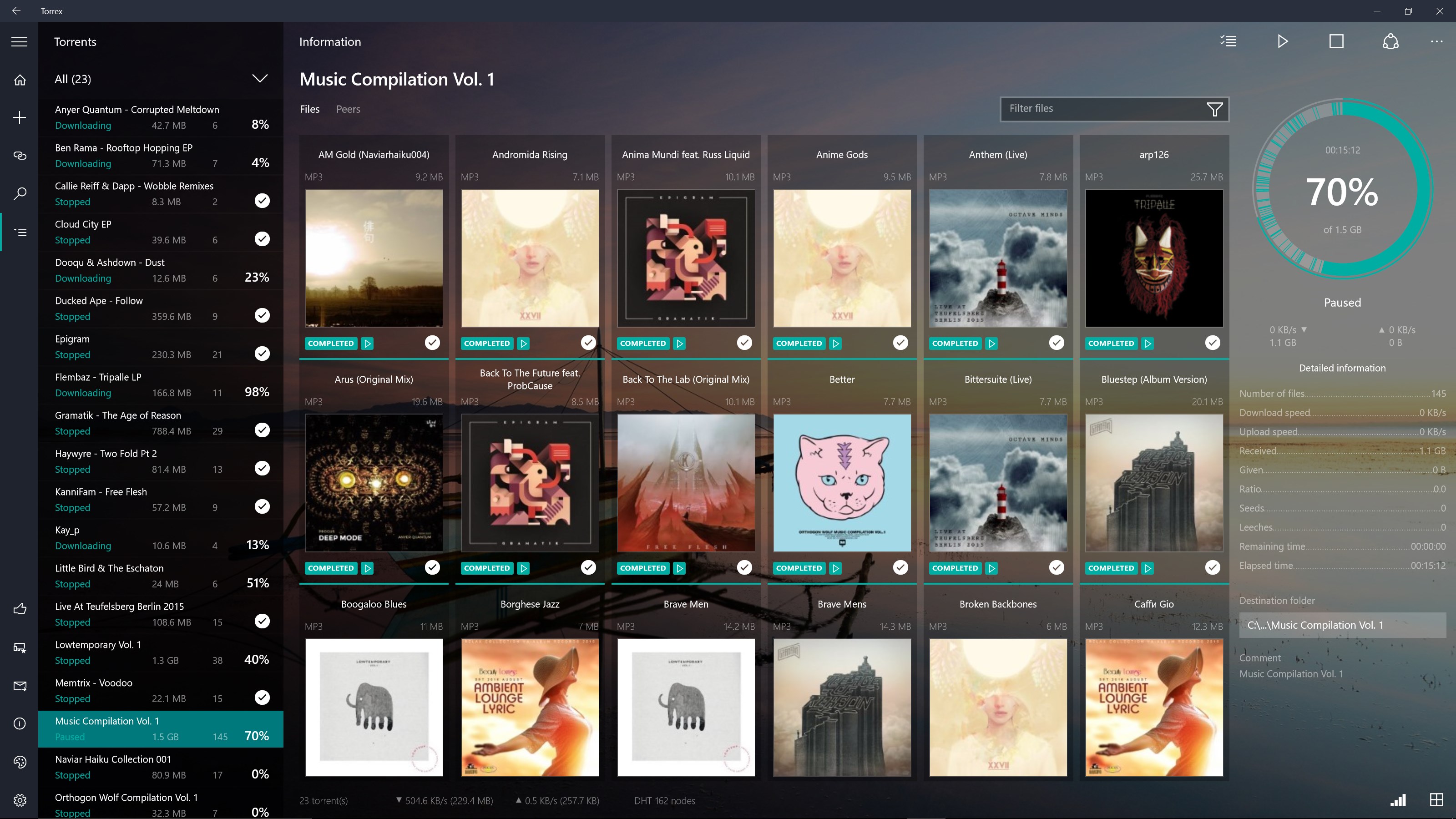Add a new torrent with the plus icon
This screenshot has width=1456, height=819.
[x=20, y=117]
